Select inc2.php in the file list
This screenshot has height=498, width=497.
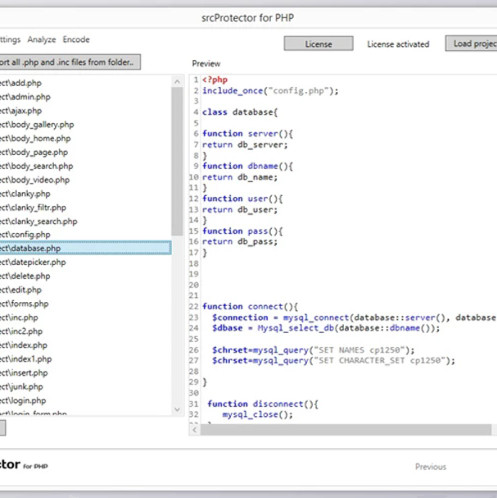point(86,331)
